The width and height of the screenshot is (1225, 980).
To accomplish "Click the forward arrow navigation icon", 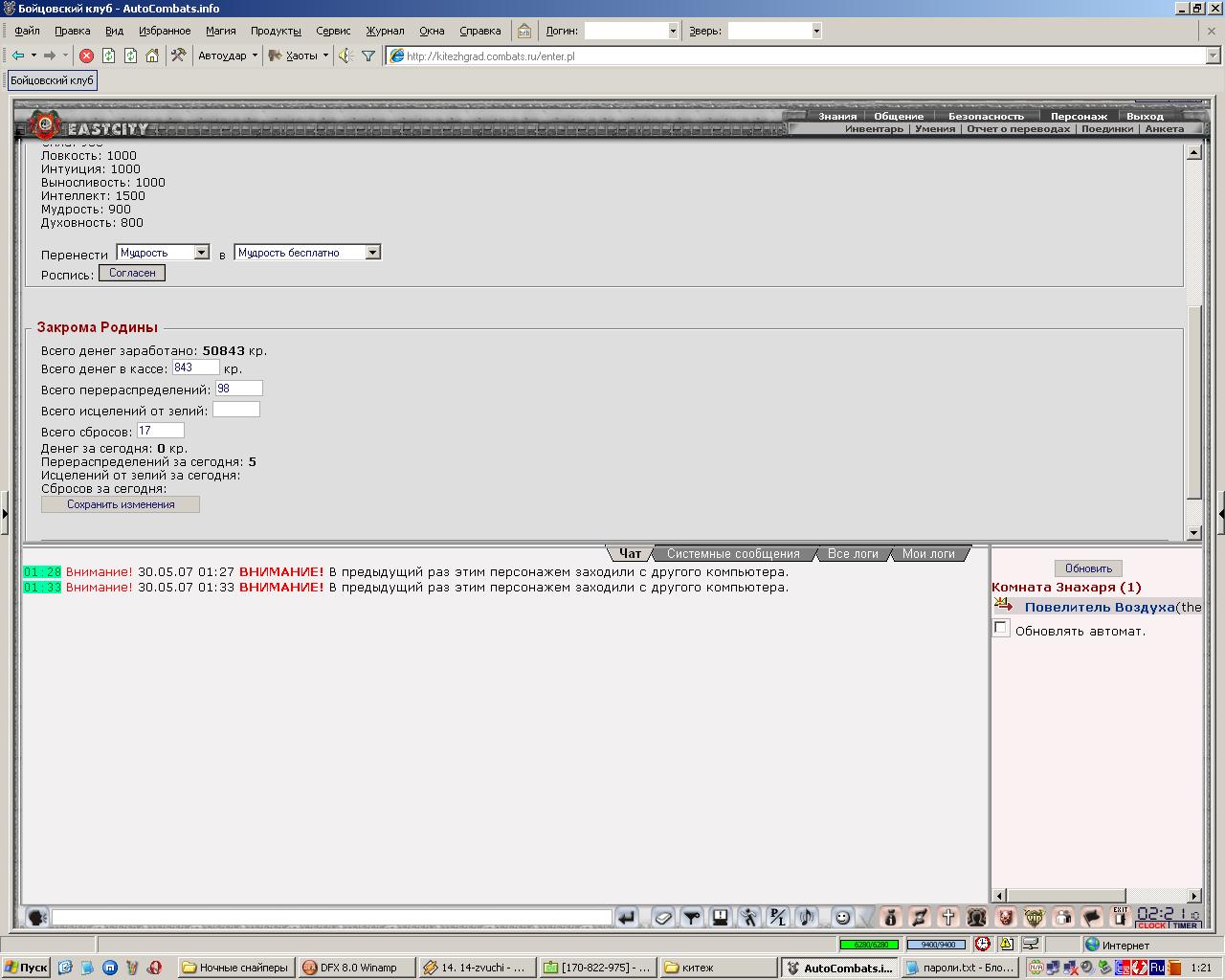I will point(50,56).
